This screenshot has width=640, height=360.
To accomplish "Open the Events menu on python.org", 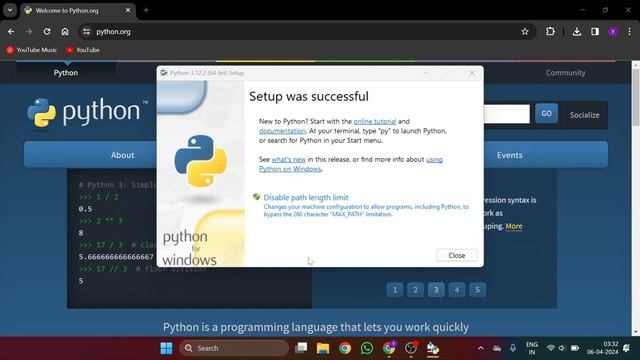I will coord(509,155).
